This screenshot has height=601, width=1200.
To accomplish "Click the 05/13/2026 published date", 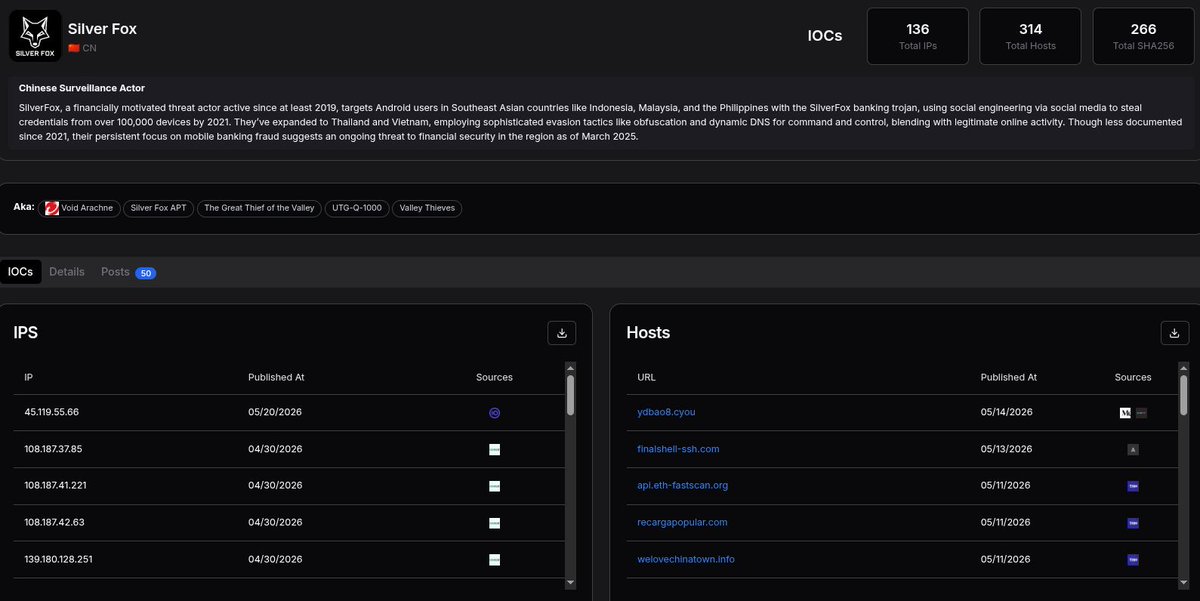I will (1007, 449).
